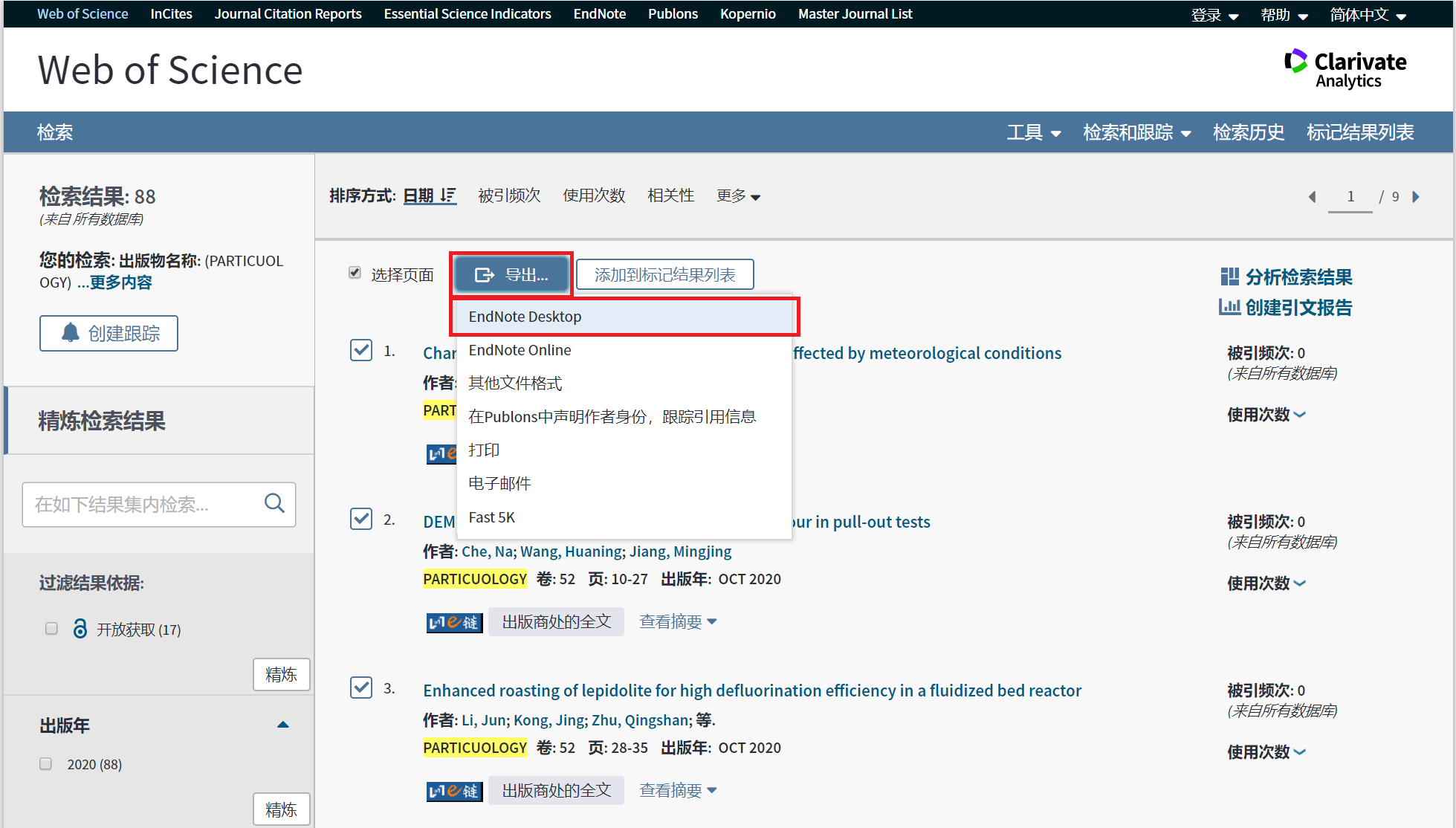This screenshot has width=1456, height=828.
Task: Open the 登录 login dropdown
Action: click(1214, 15)
